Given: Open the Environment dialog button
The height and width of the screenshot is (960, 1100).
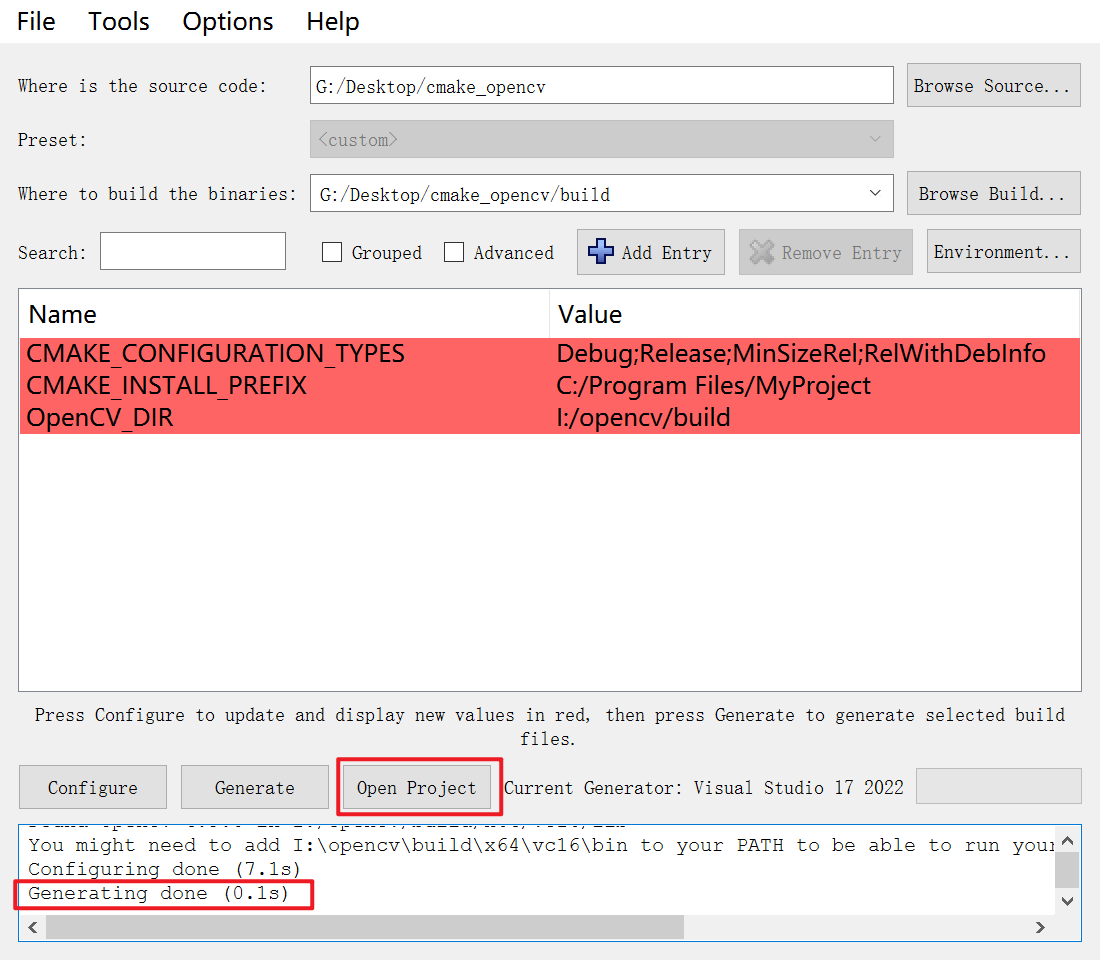Looking at the screenshot, I should coord(1003,251).
